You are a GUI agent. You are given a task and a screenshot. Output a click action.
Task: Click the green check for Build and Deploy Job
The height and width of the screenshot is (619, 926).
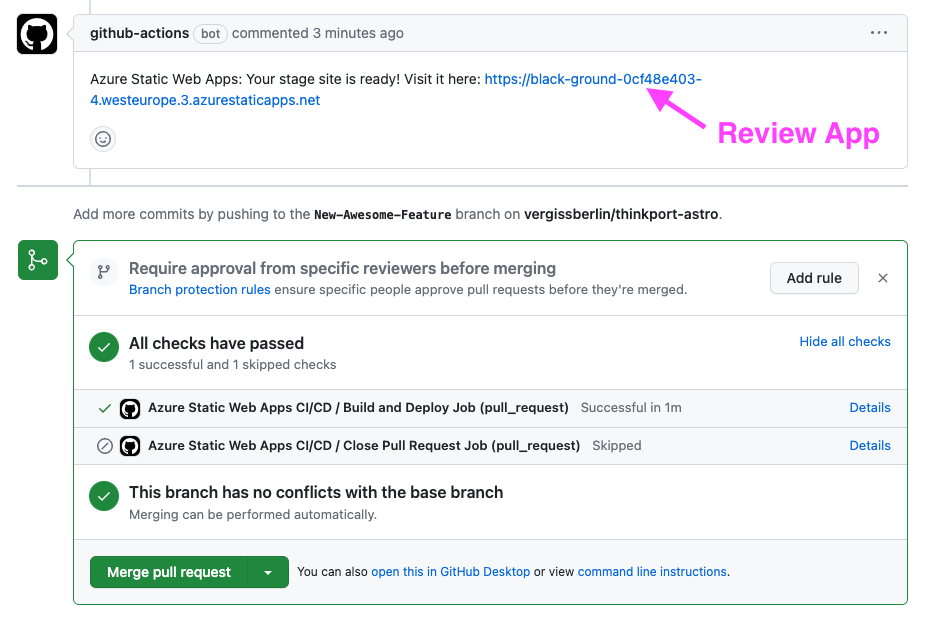coord(105,408)
